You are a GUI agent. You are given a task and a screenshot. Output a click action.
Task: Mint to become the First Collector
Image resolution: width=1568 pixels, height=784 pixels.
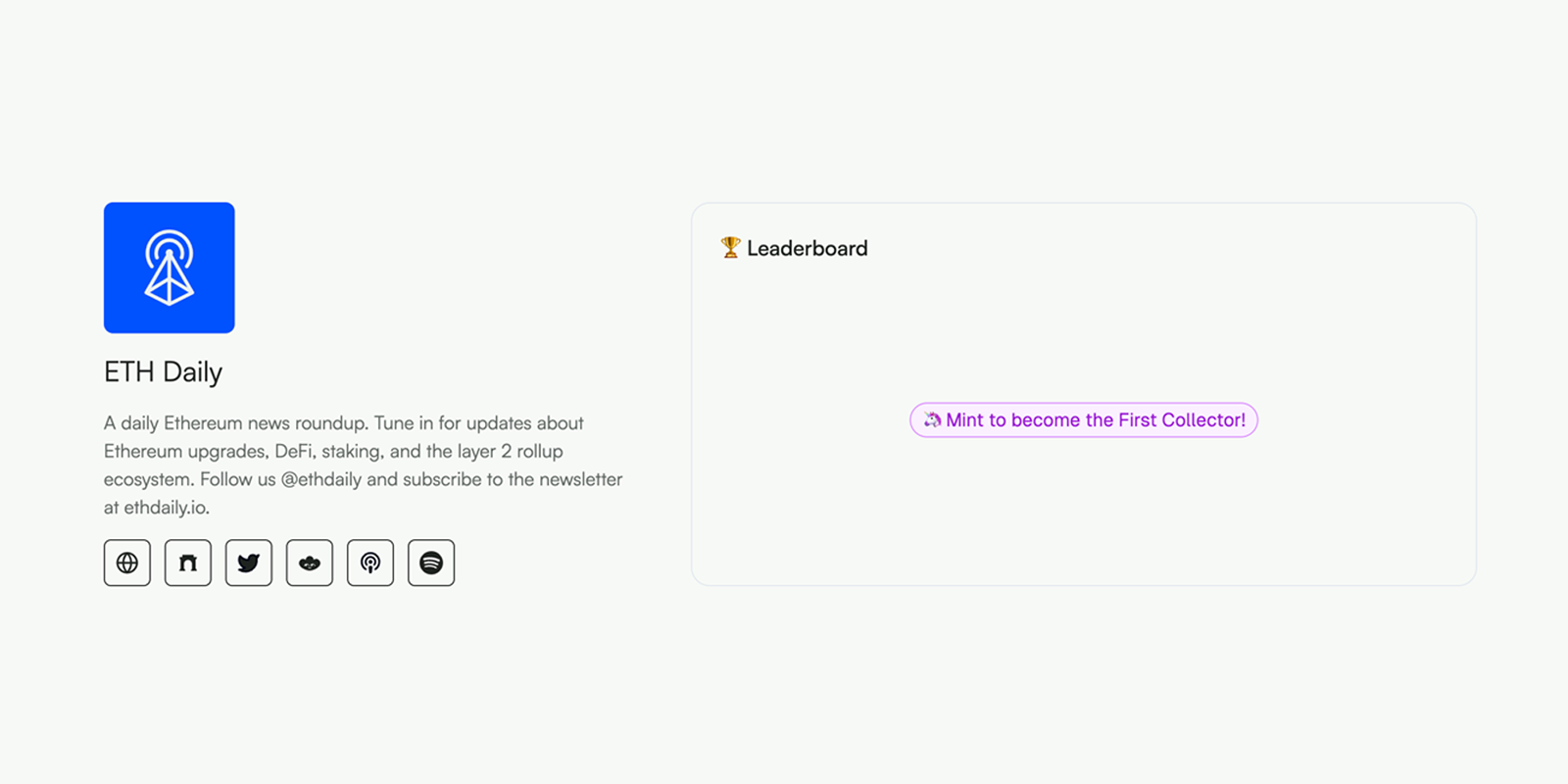point(1084,419)
